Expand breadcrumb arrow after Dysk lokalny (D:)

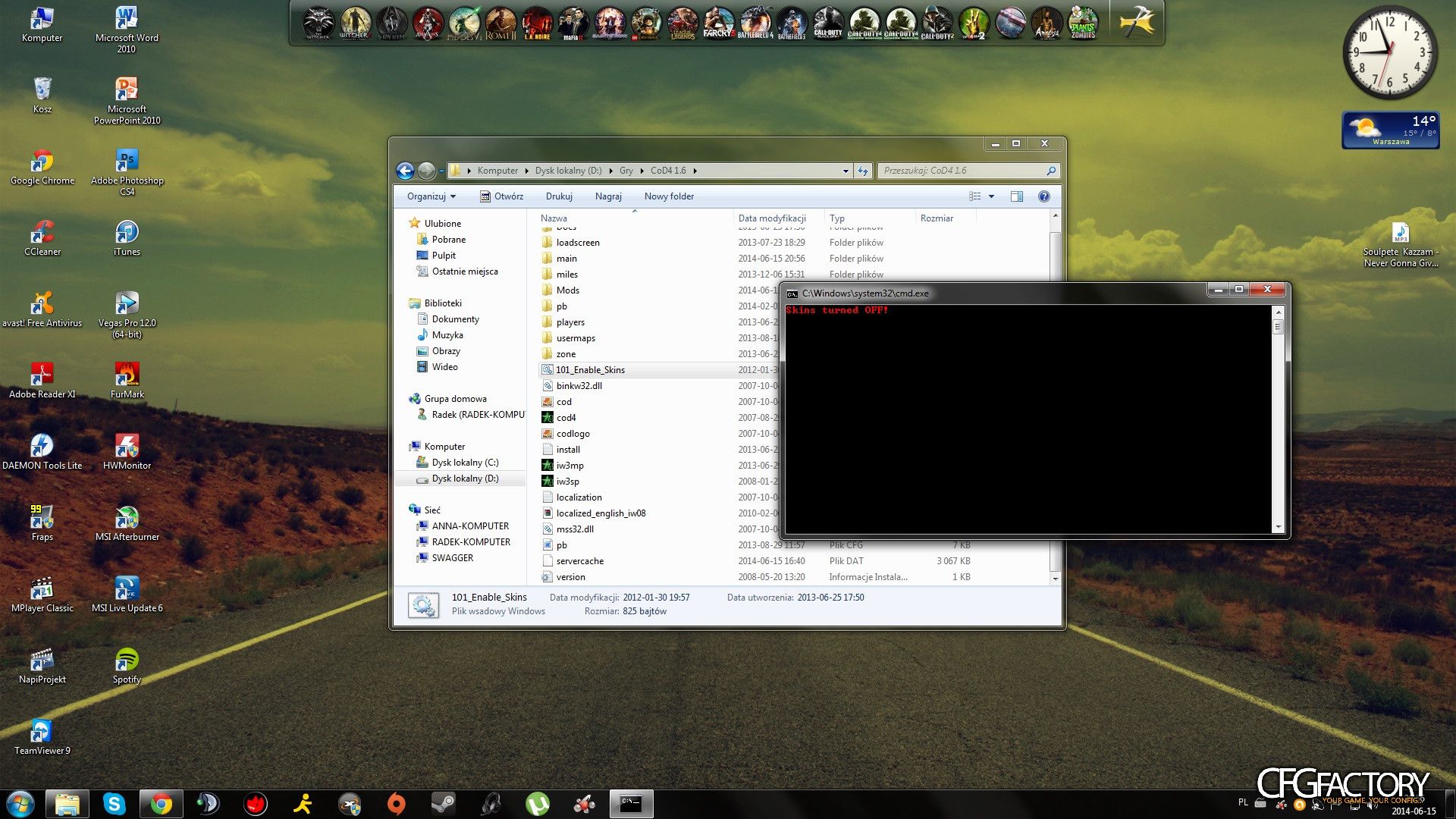[x=610, y=171]
